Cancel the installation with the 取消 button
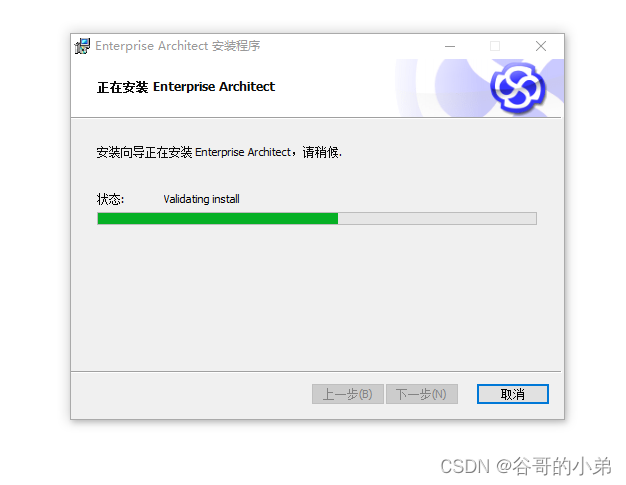Viewport: 626px width, 485px height. tap(513, 394)
